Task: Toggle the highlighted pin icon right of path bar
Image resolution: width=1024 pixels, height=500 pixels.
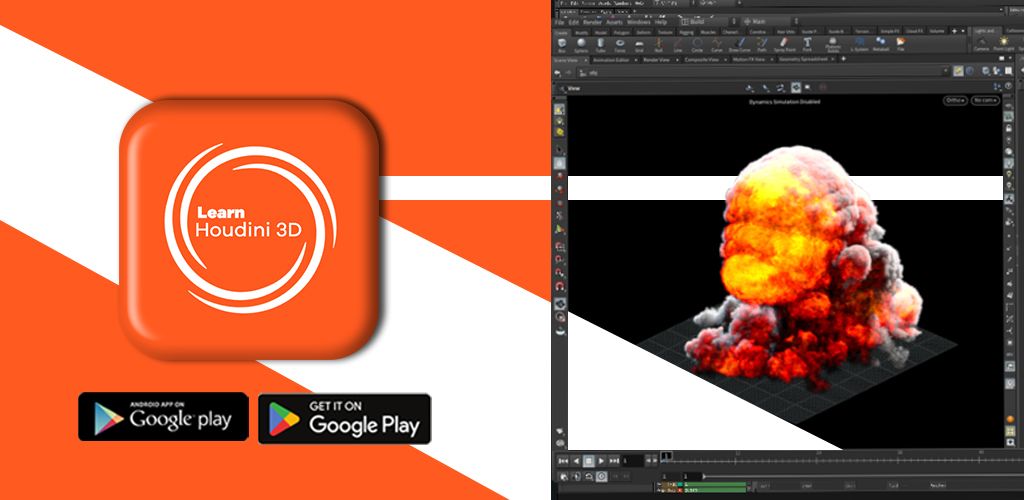Action: point(958,71)
